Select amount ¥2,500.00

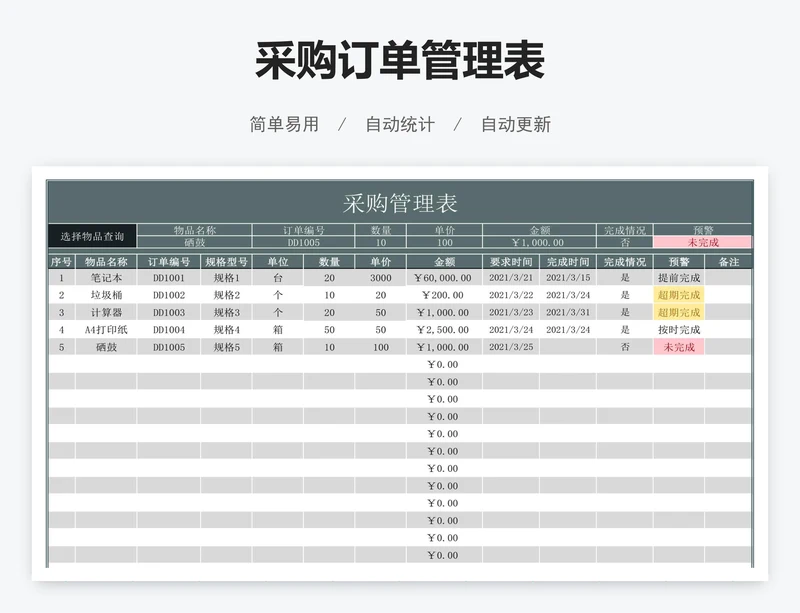[444, 330]
